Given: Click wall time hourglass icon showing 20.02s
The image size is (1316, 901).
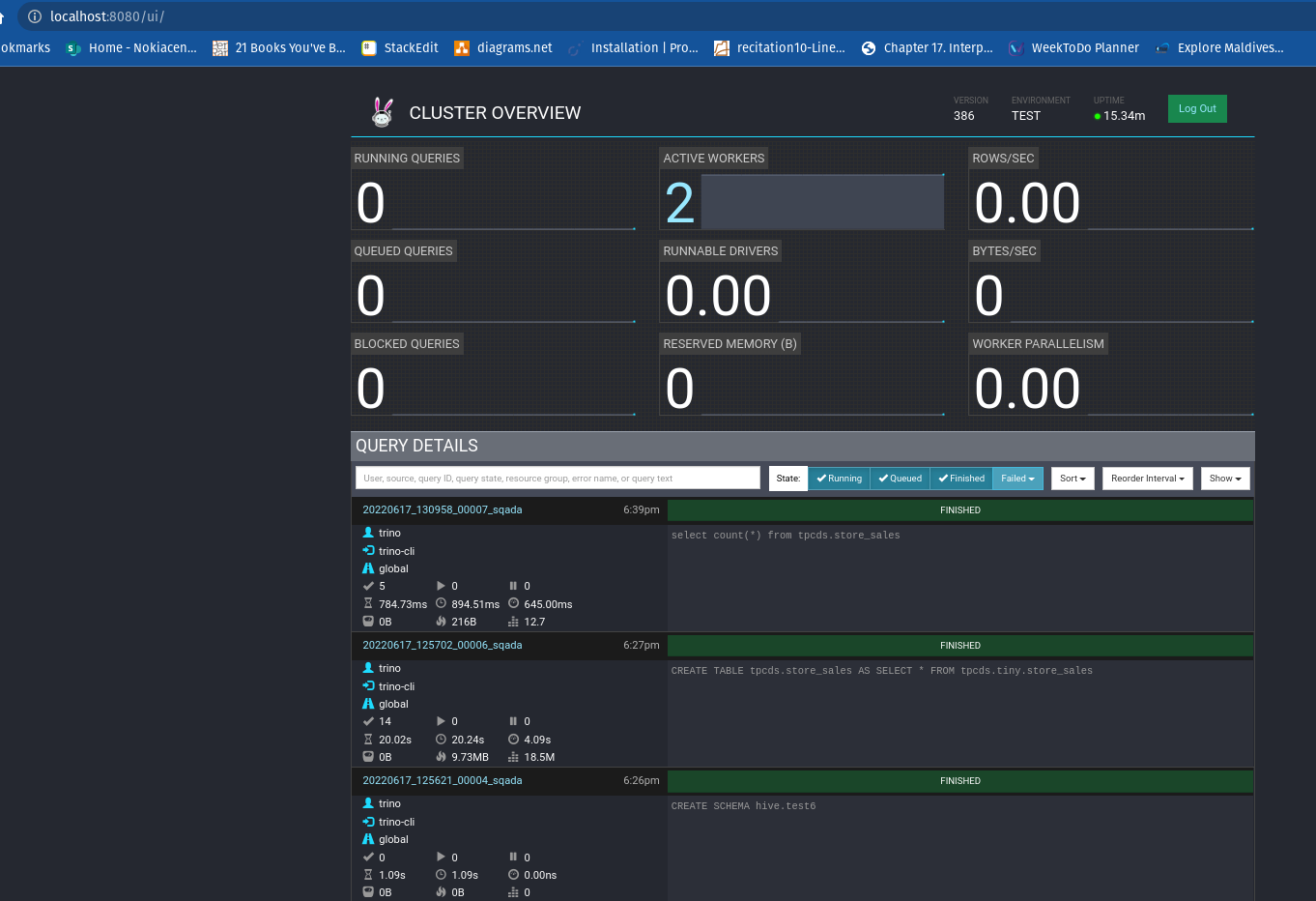Looking at the screenshot, I should click(x=368, y=739).
